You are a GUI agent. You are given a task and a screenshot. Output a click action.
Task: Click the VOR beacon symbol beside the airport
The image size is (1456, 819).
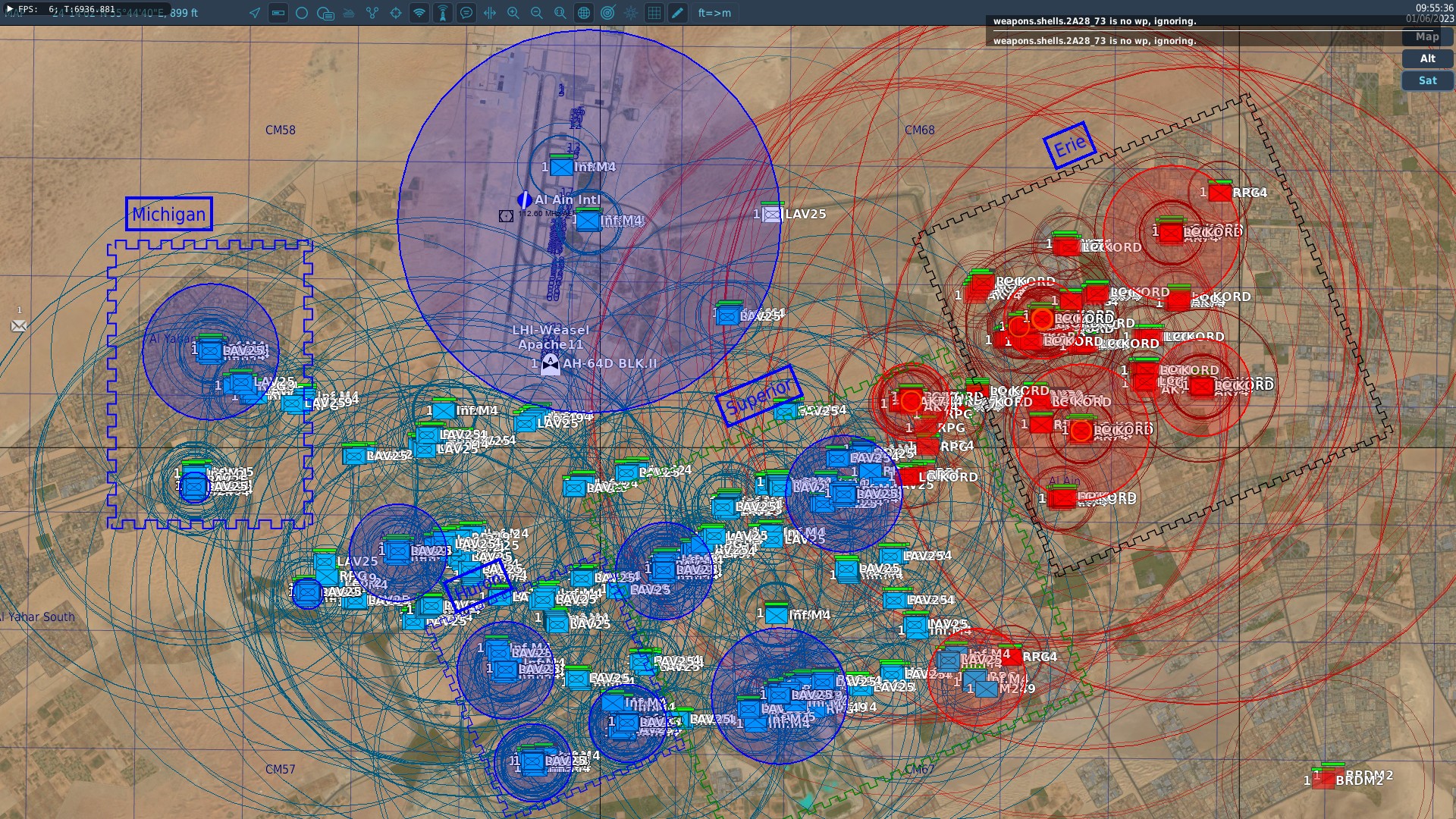point(506,216)
